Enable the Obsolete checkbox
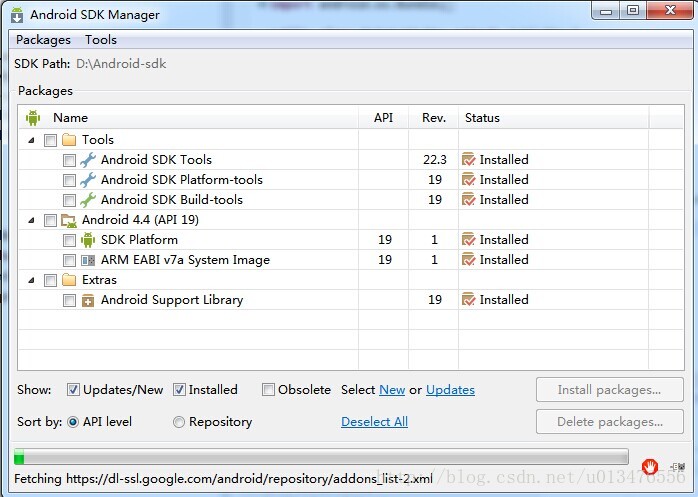The width and height of the screenshot is (698, 497). 268,390
